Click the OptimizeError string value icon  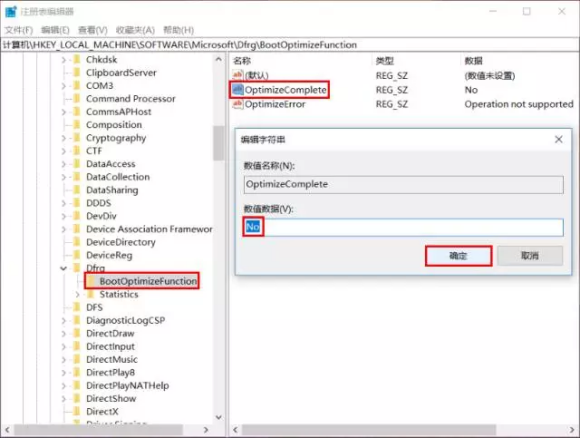(237, 104)
